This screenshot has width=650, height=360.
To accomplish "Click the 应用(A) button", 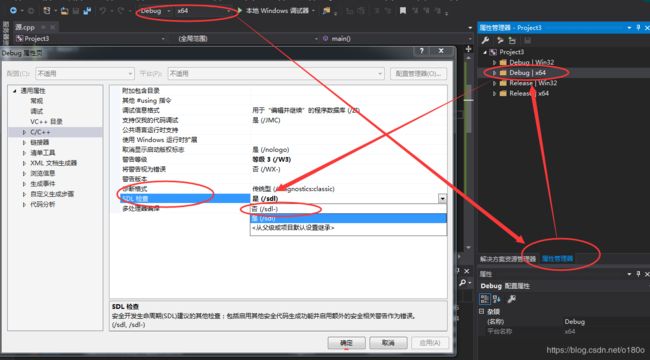I will click(x=429, y=343).
